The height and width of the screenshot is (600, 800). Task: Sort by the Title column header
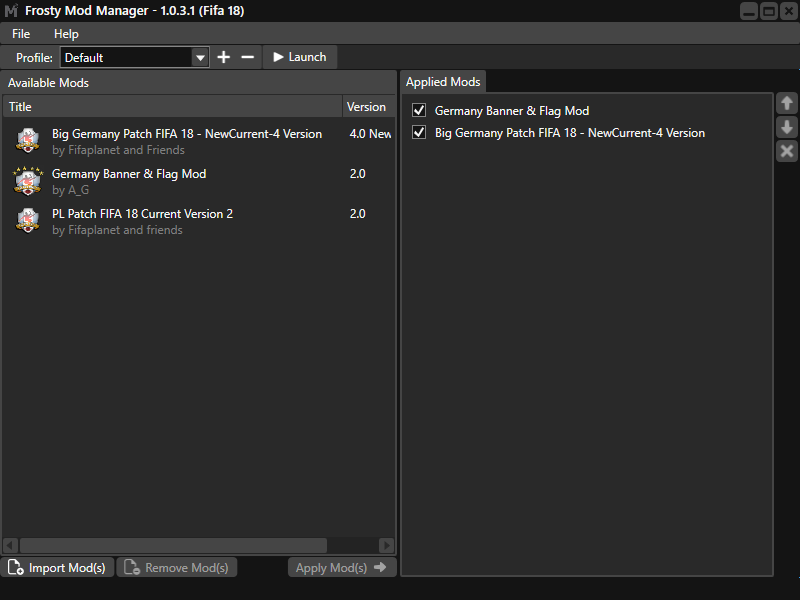pos(172,107)
